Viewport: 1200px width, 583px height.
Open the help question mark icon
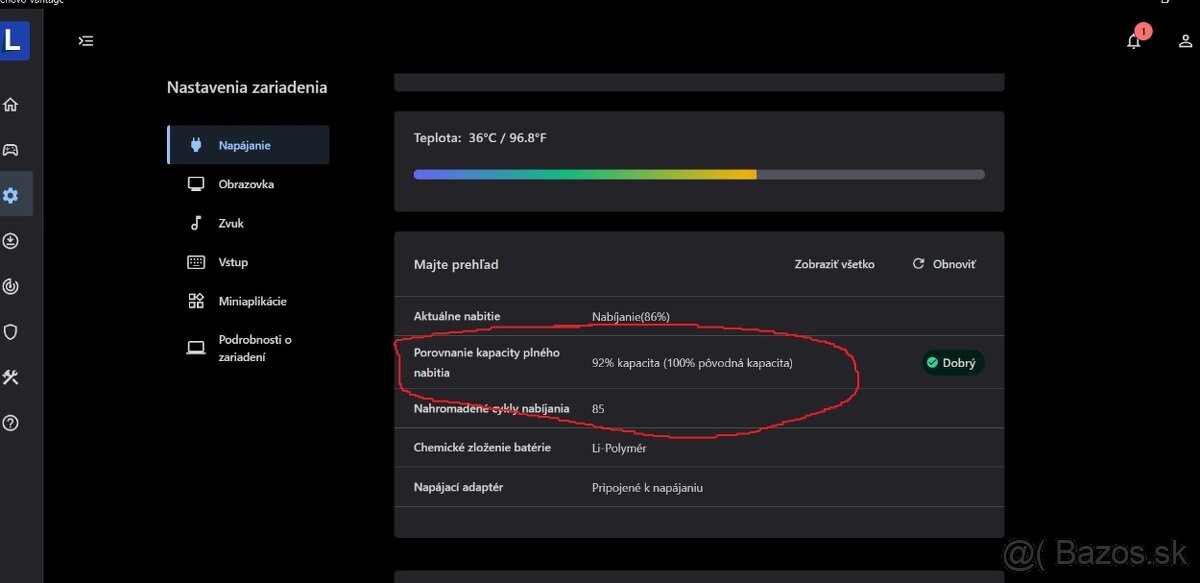[x=10, y=422]
